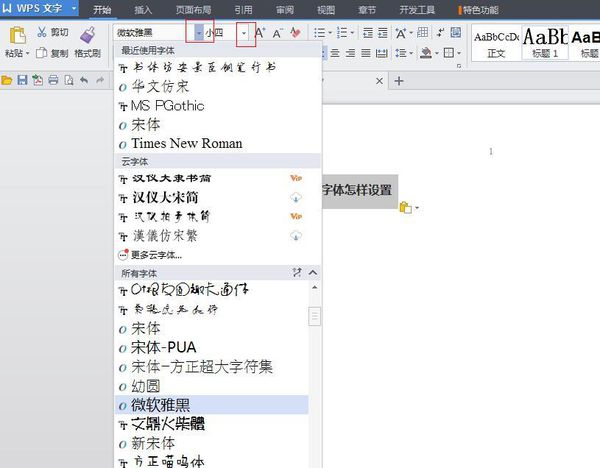The height and width of the screenshot is (468, 600).
Task: Click the Paste clipboard icon
Action: point(17,35)
